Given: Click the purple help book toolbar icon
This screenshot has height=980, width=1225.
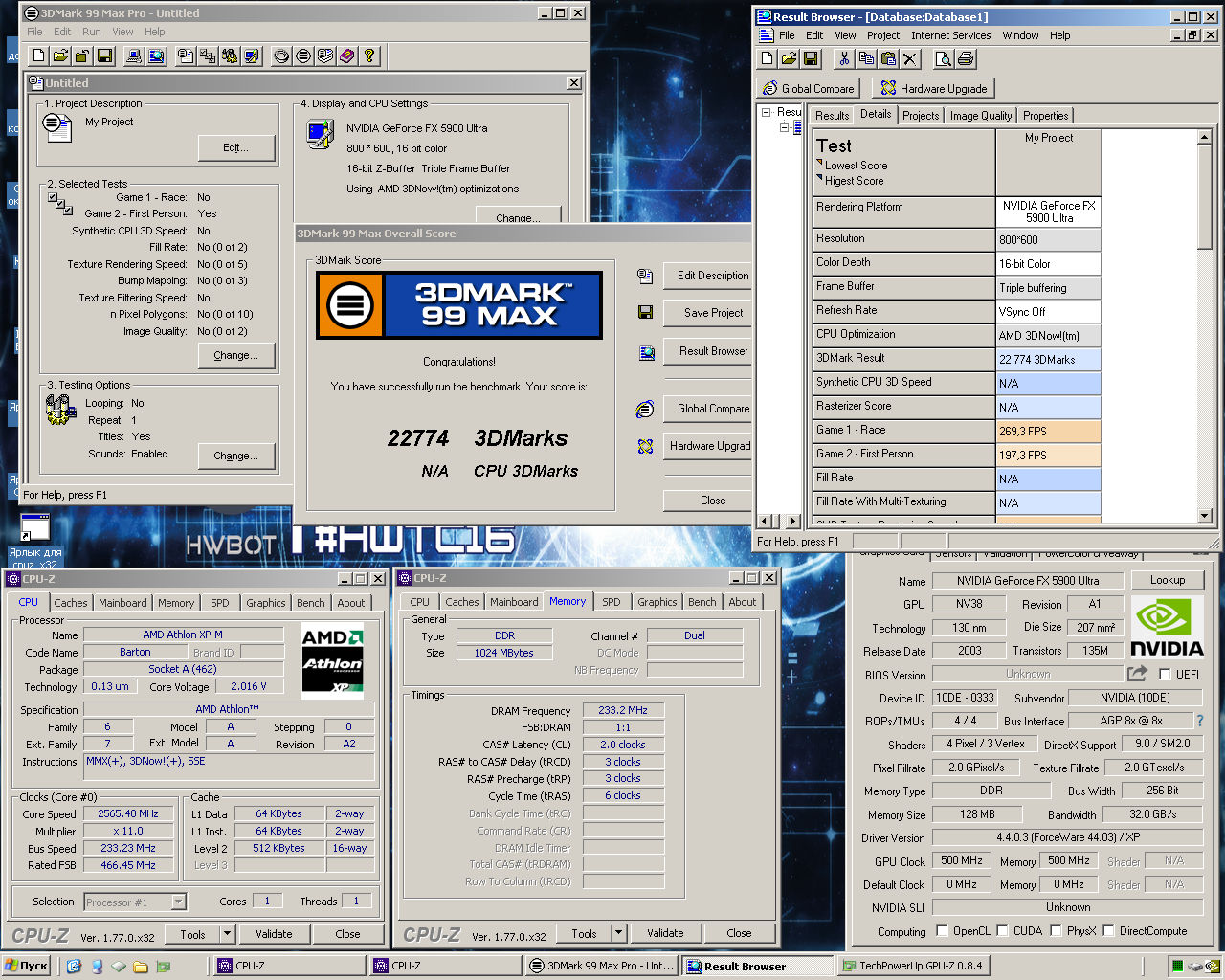Looking at the screenshot, I should tap(347, 56).
